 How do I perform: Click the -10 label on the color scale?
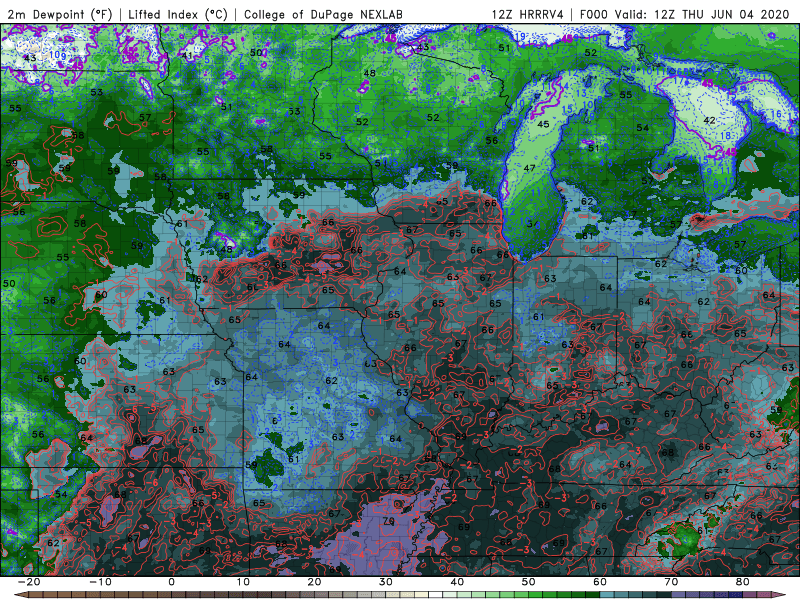click(100, 582)
